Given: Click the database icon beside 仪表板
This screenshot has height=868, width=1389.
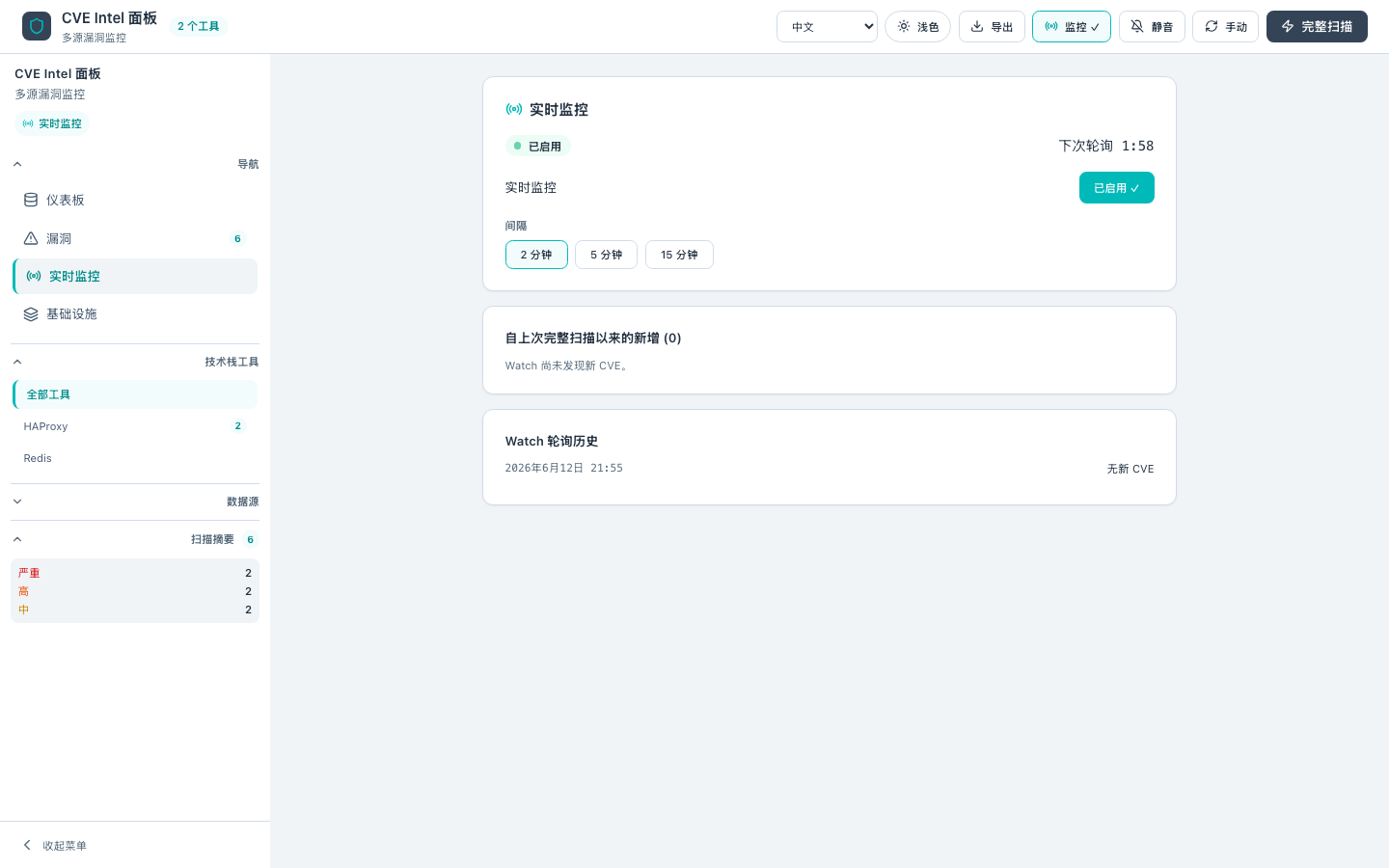Looking at the screenshot, I should point(31,200).
